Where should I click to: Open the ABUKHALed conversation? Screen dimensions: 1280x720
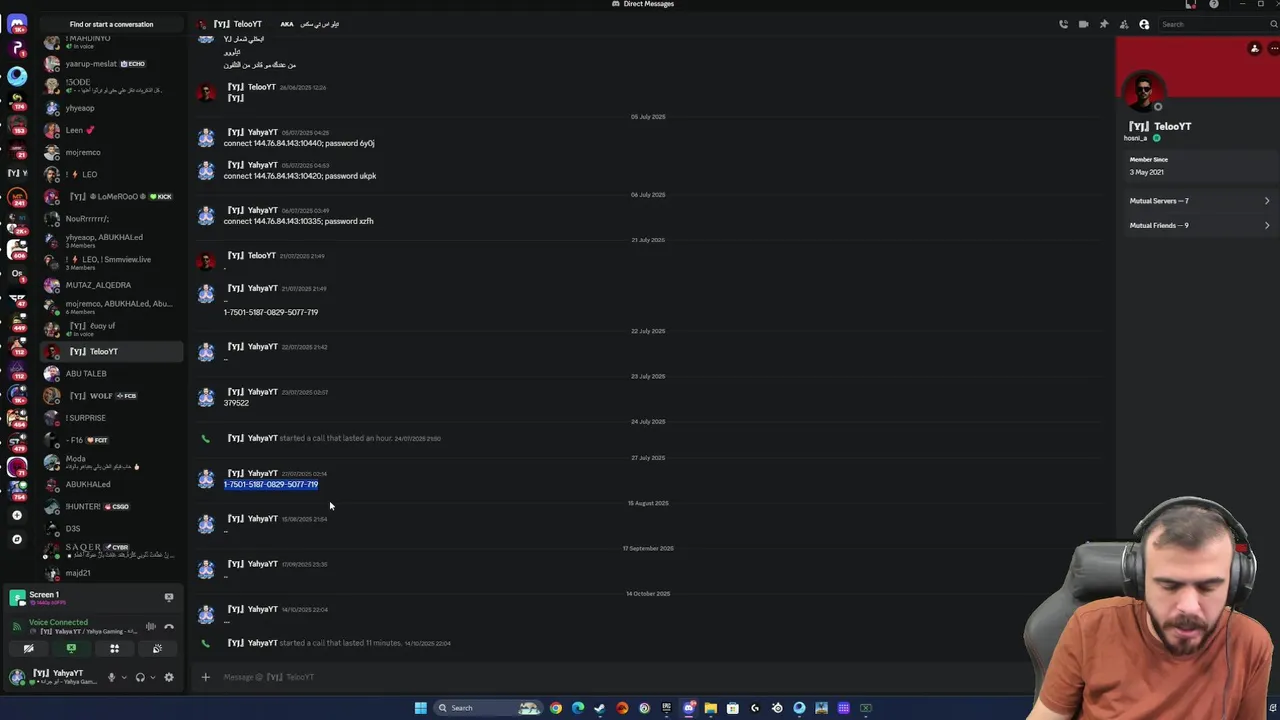111,484
